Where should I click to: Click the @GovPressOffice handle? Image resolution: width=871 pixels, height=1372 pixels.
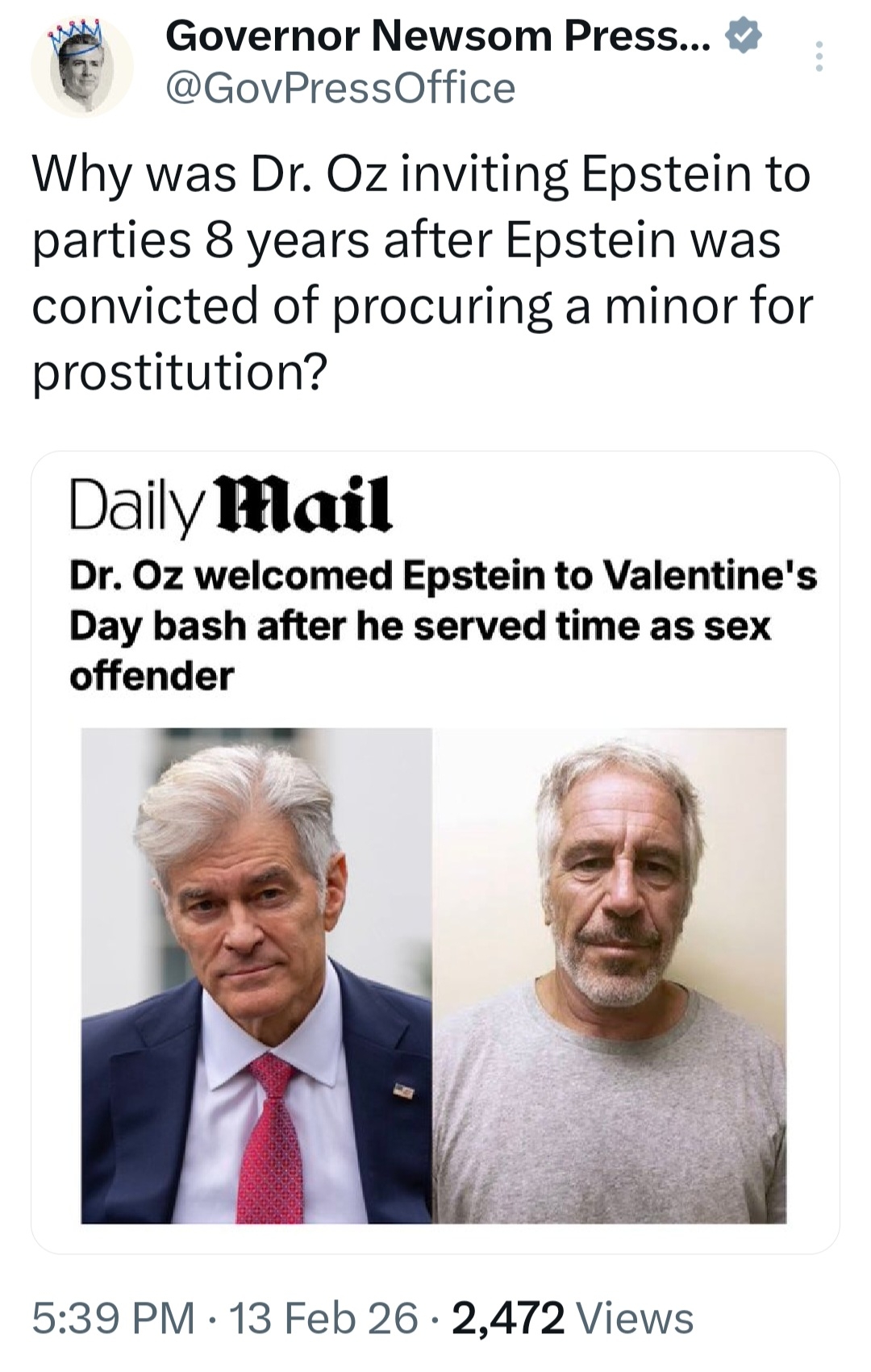(340, 88)
